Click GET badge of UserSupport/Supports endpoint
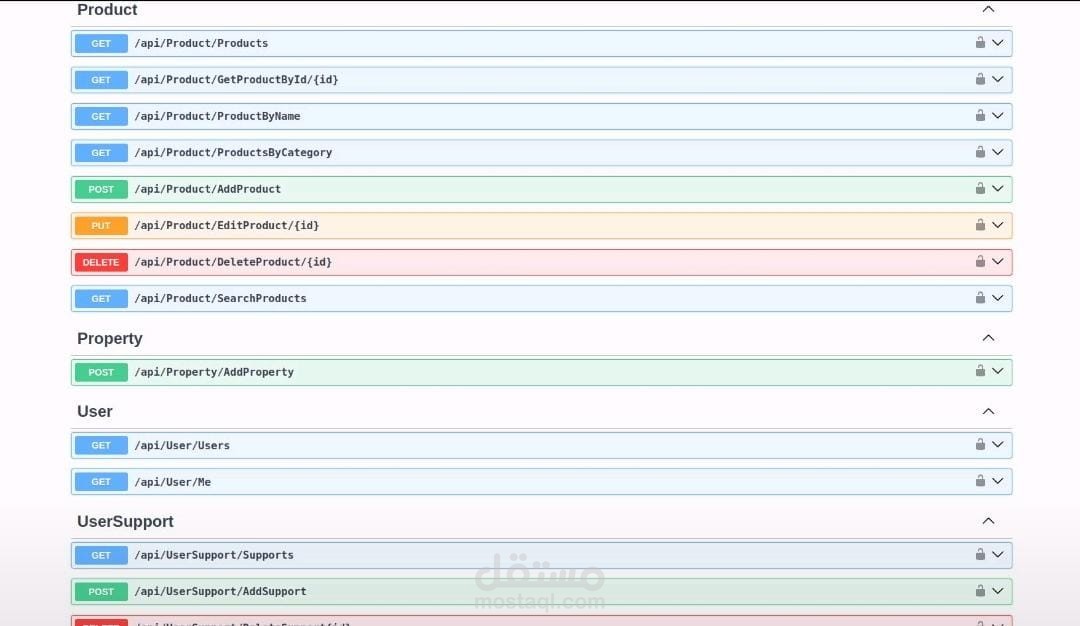This screenshot has width=1080, height=626. click(101, 555)
